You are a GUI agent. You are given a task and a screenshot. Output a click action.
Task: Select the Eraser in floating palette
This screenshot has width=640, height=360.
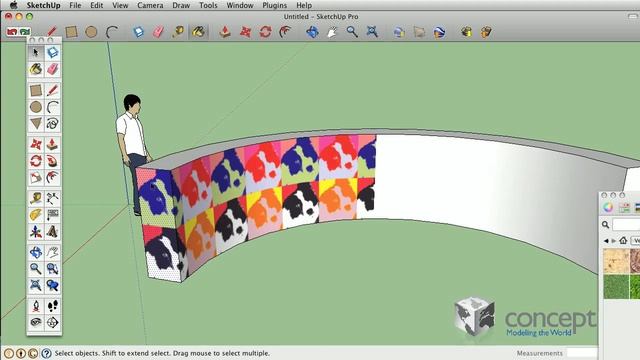[x=53, y=69]
